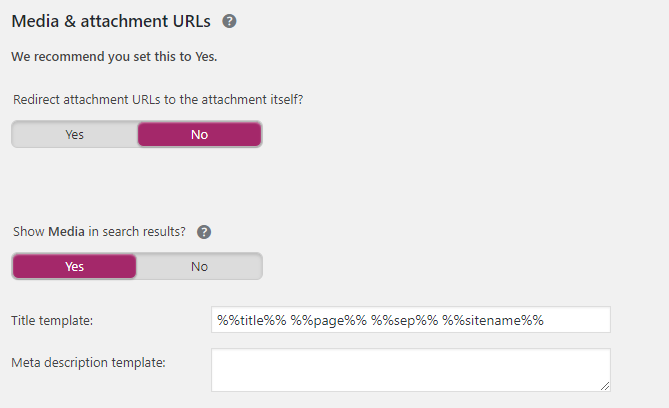Place cursor on %%title%% variable in title template
Viewport: 669px width, 408px height.
point(252,320)
